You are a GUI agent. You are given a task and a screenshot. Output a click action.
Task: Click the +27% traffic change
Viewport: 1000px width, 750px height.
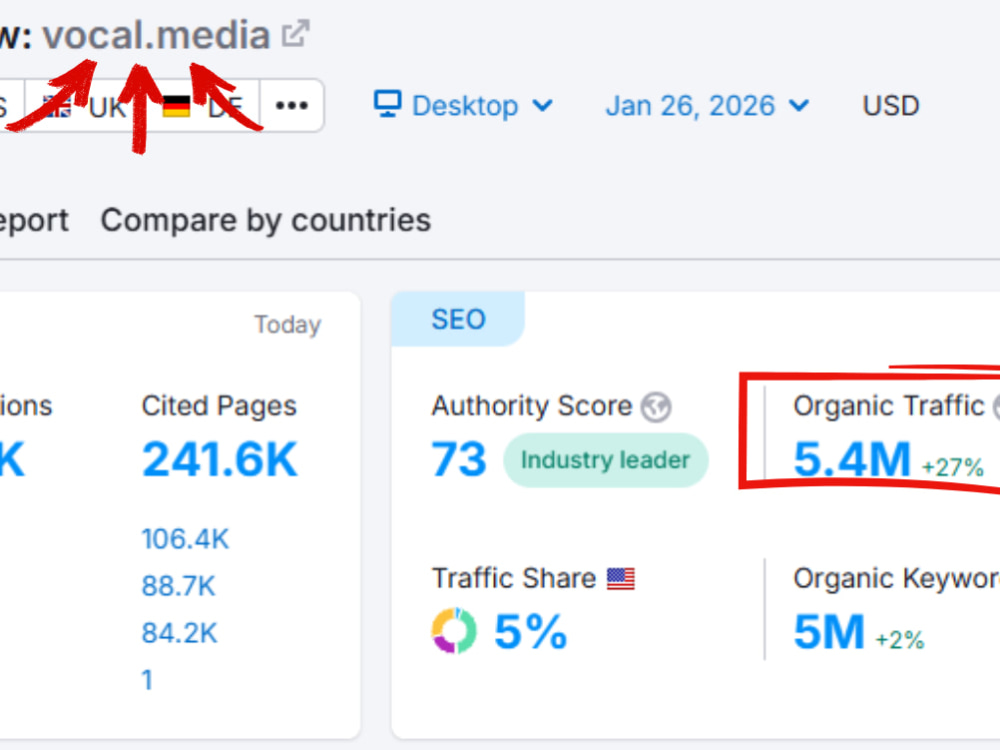click(x=953, y=467)
